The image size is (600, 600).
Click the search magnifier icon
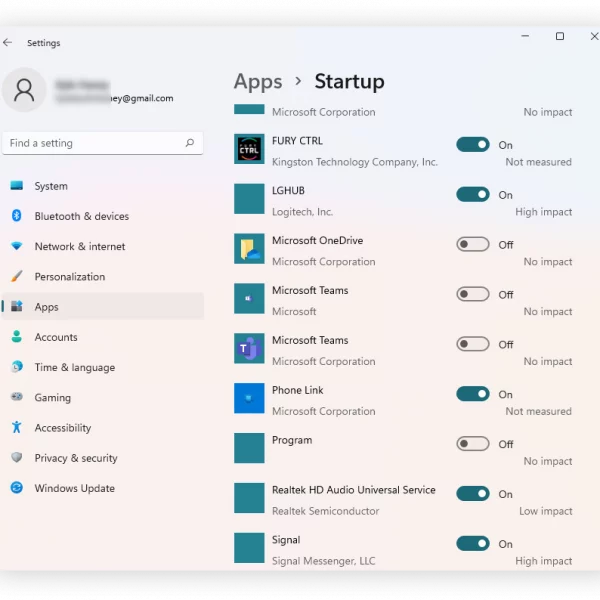click(x=190, y=143)
